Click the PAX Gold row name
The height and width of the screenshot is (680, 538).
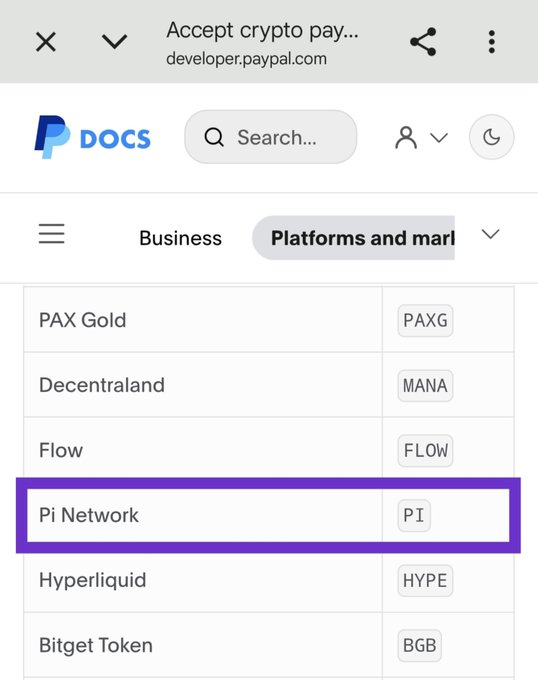pyautogui.click(x=82, y=320)
